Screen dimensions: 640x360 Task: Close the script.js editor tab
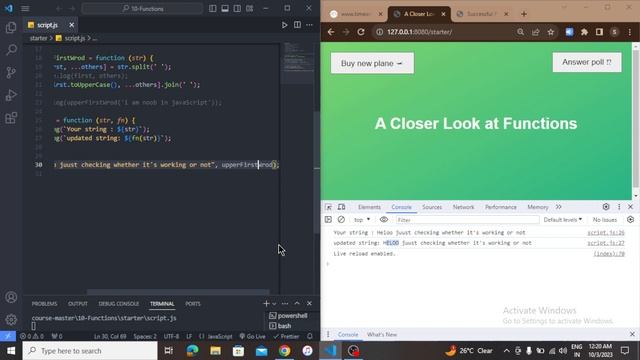[71, 25]
